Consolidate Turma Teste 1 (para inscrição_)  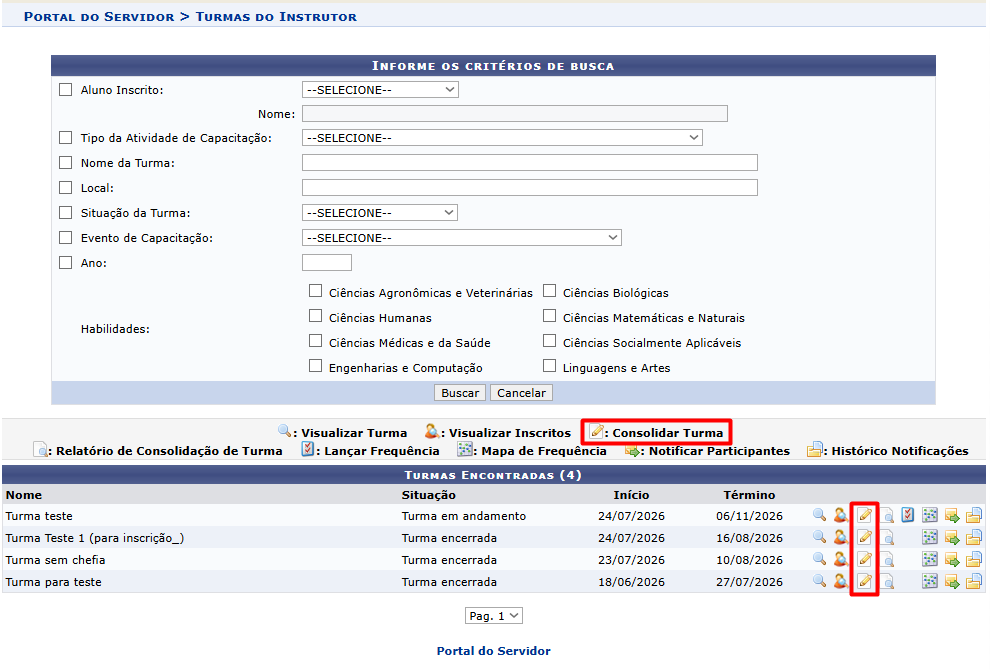pyautogui.click(x=865, y=537)
